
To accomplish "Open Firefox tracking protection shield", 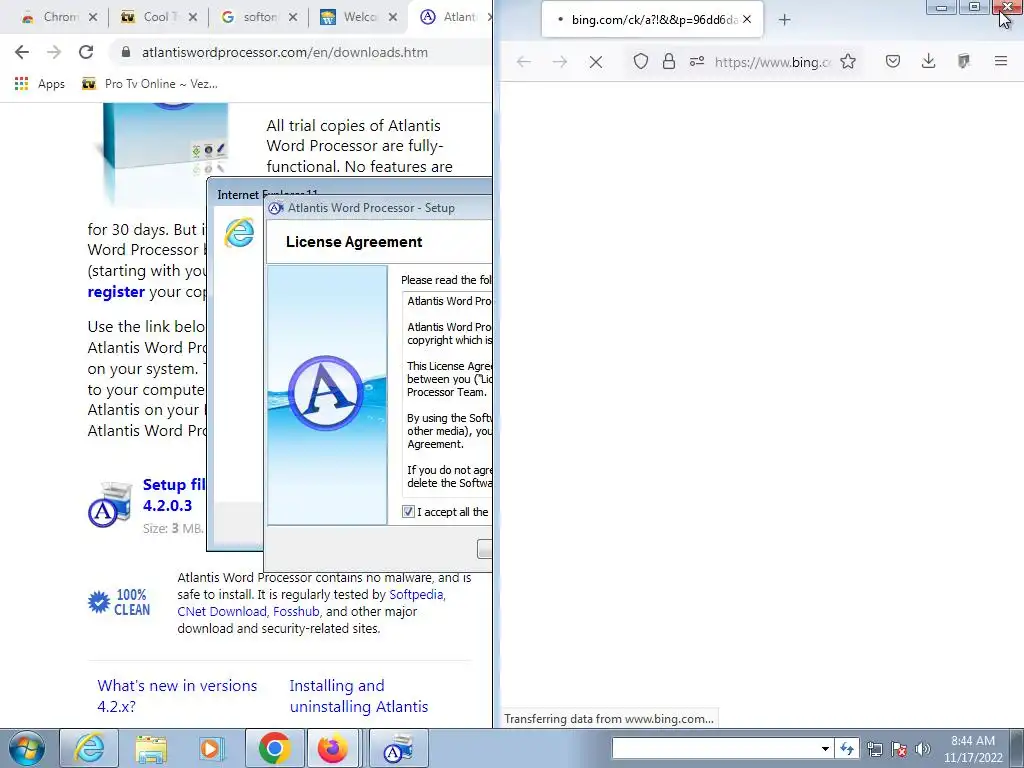I will pos(641,61).
